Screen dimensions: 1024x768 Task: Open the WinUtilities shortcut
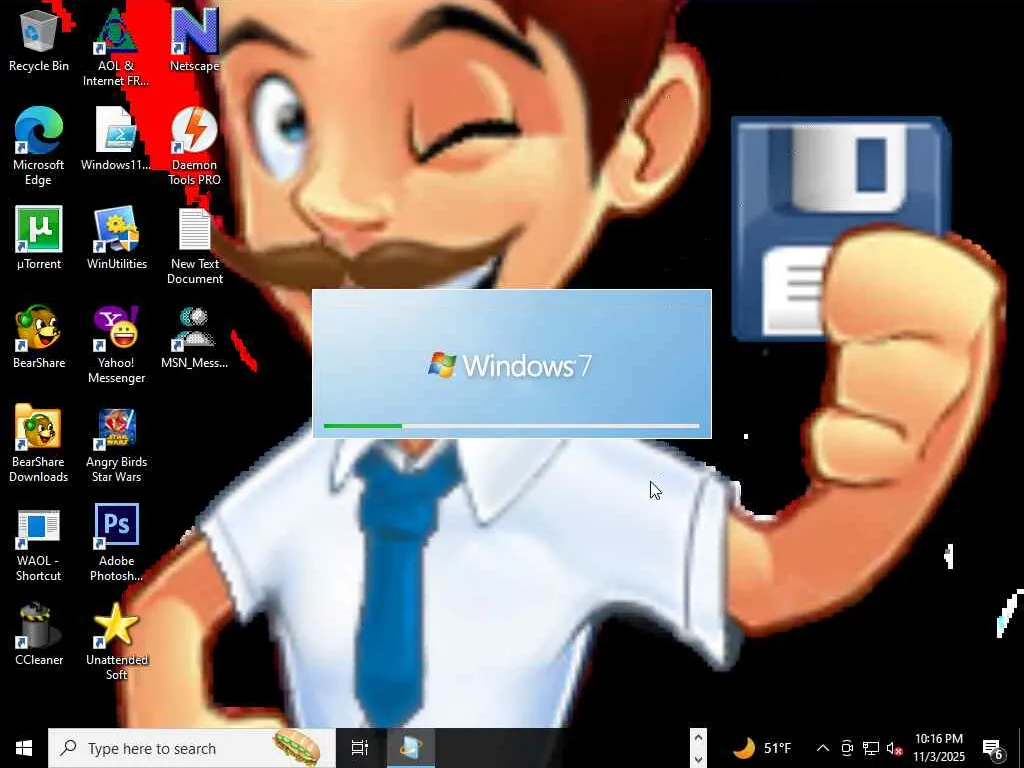coord(116,238)
